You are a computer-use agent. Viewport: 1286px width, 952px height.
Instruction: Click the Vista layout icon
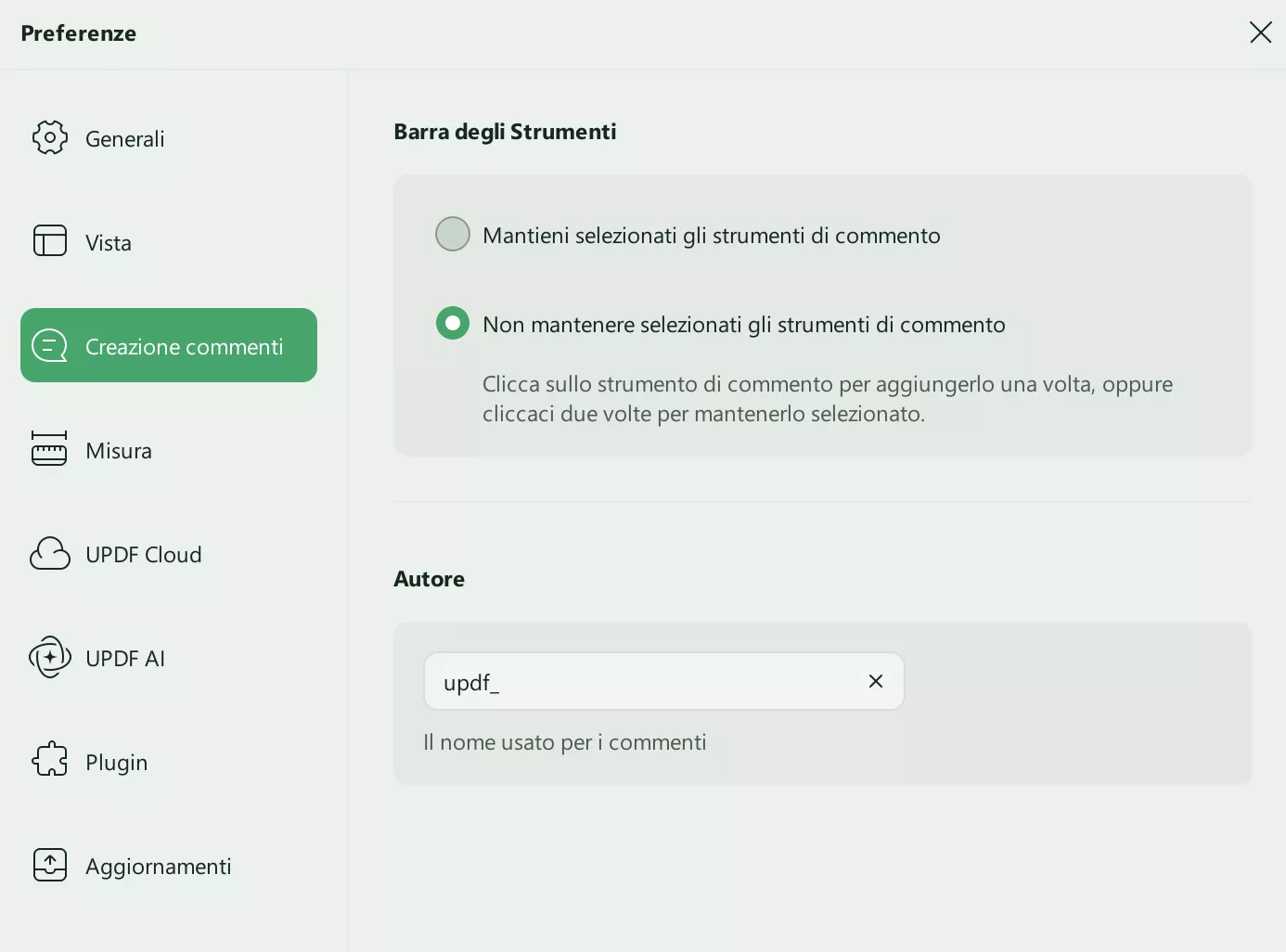point(50,240)
